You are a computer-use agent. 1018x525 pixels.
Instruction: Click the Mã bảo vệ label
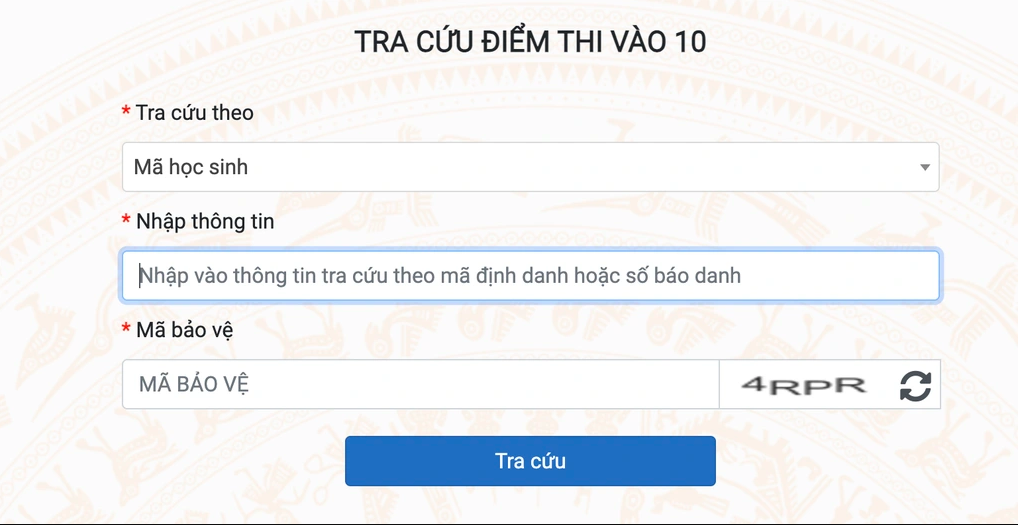[x=184, y=329]
